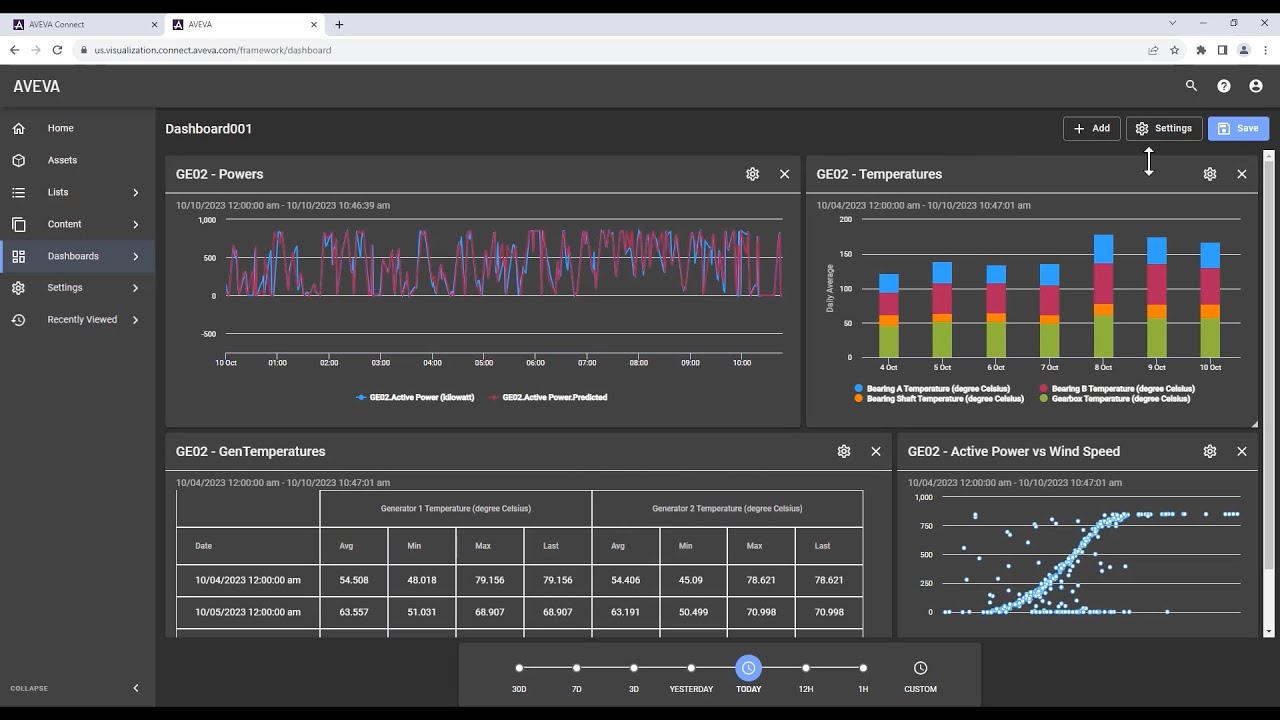Open a new browser tab

[339, 24]
